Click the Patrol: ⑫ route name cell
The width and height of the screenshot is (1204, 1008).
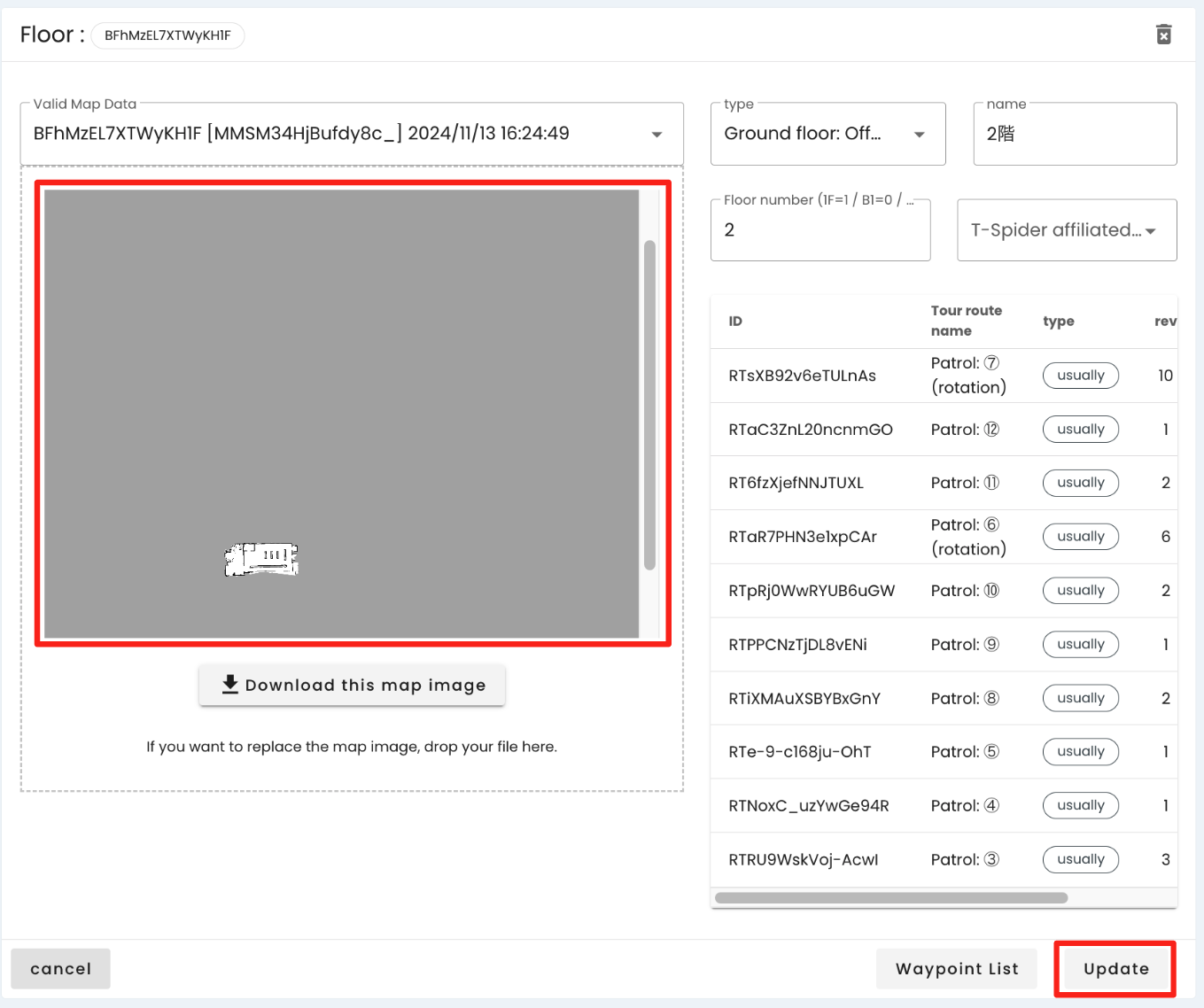coord(965,430)
